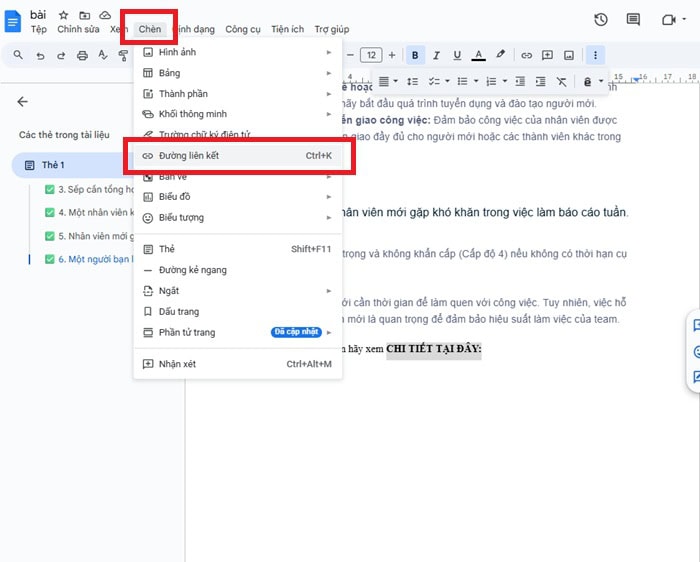Decrease the font size
This screenshot has width=700, height=562.
click(x=350, y=55)
